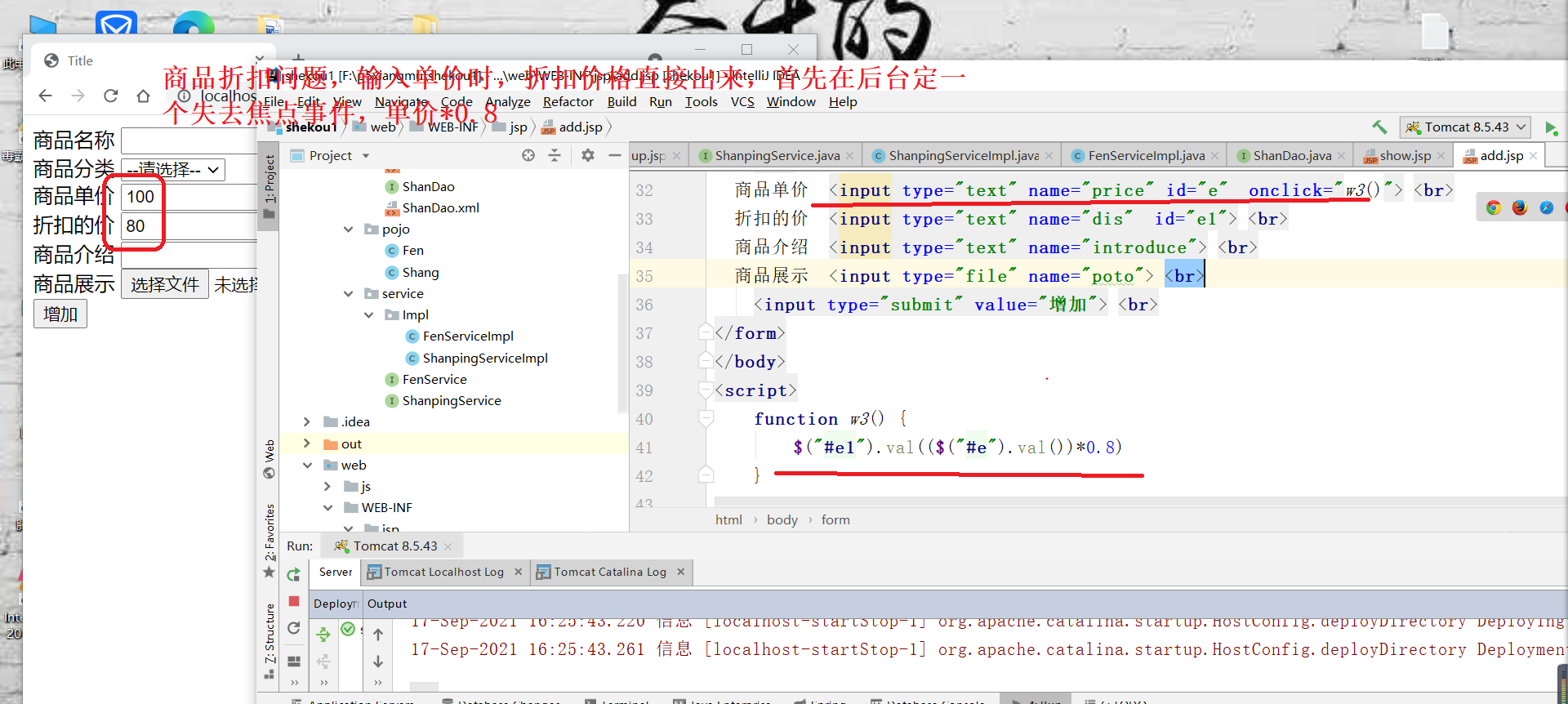Screen dimensions: 1568x704
Task: Click the locate target icon in Project panel
Action: 528,155
